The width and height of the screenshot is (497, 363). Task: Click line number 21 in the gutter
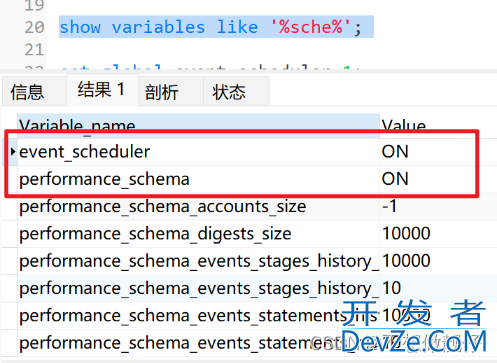point(34,50)
